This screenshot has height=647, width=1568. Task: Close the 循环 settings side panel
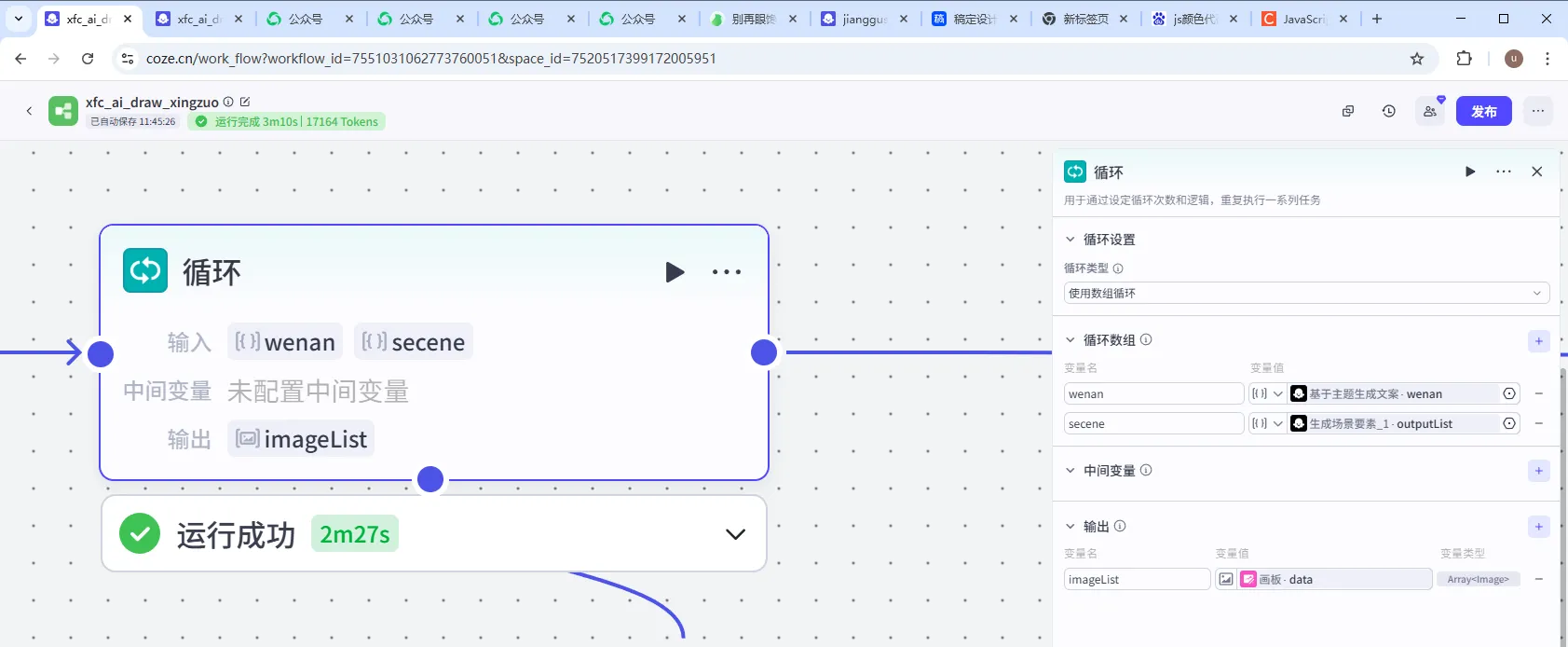click(x=1536, y=172)
